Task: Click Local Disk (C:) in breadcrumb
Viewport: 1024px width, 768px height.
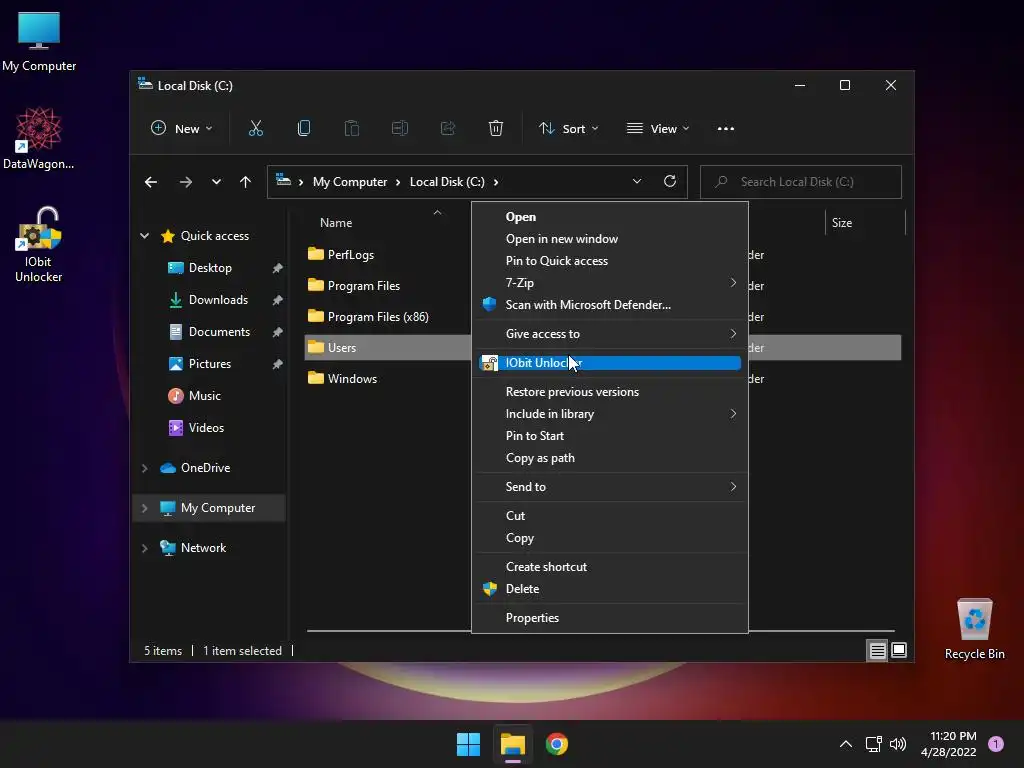Action: 447,182
